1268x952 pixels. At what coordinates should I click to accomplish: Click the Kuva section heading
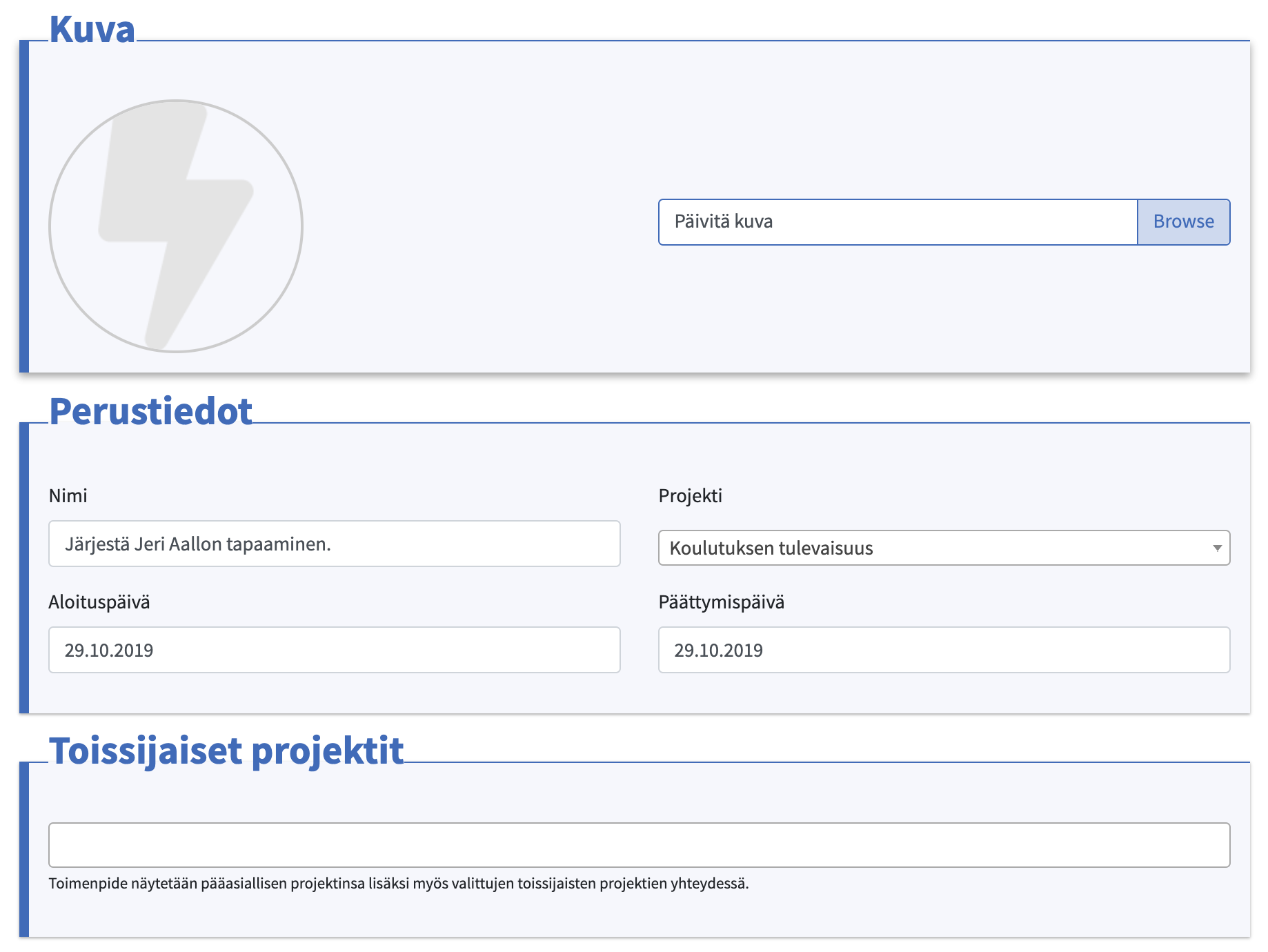[x=92, y=30]
